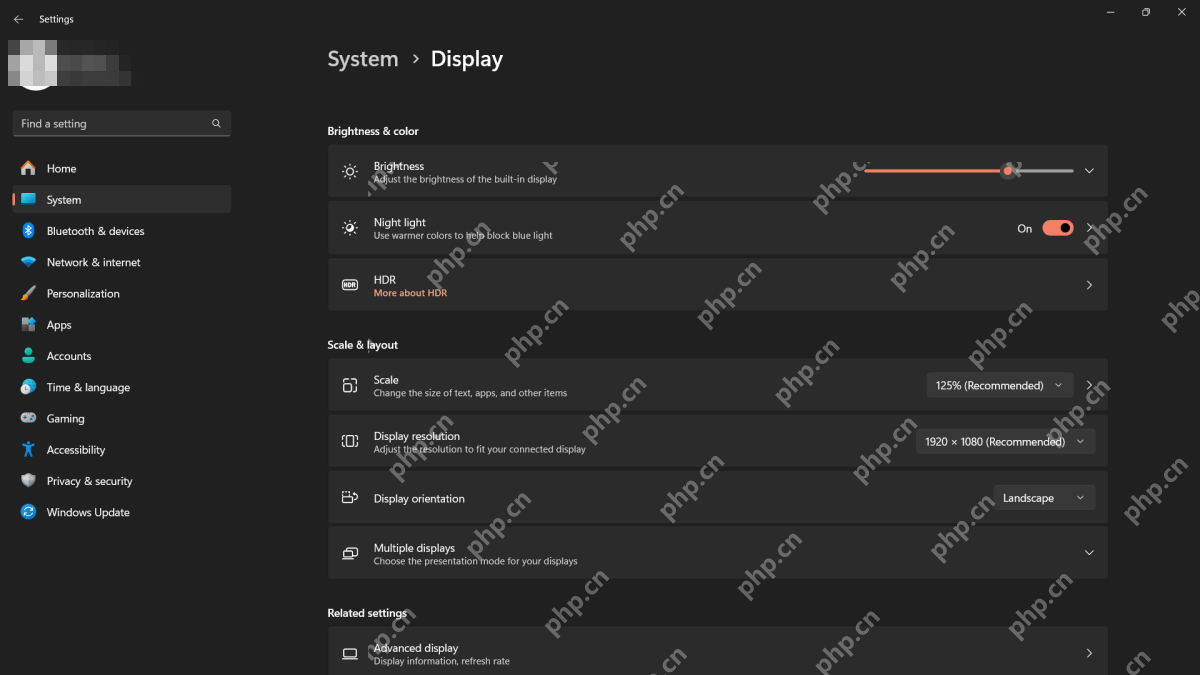This screenshot has width=1200, height=675.
Task: Open the Apps icon in the sidebar
Action: tap(28, 325)
